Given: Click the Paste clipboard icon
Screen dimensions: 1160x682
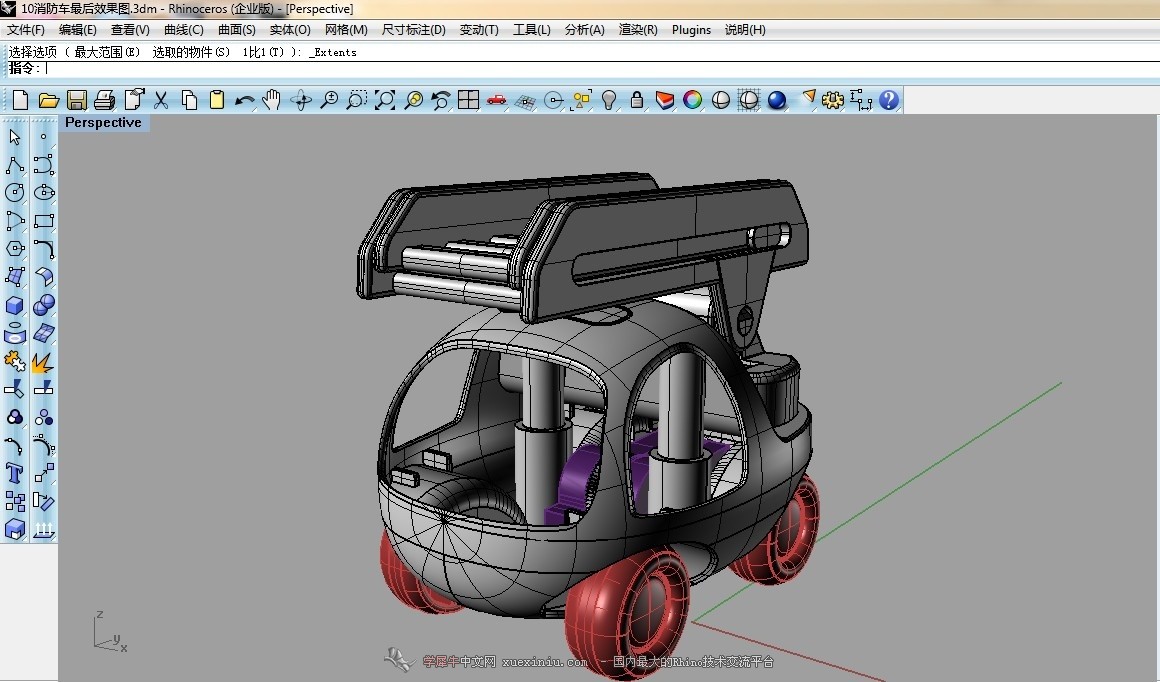Looking at the screenshot, I should pos(217,100).
